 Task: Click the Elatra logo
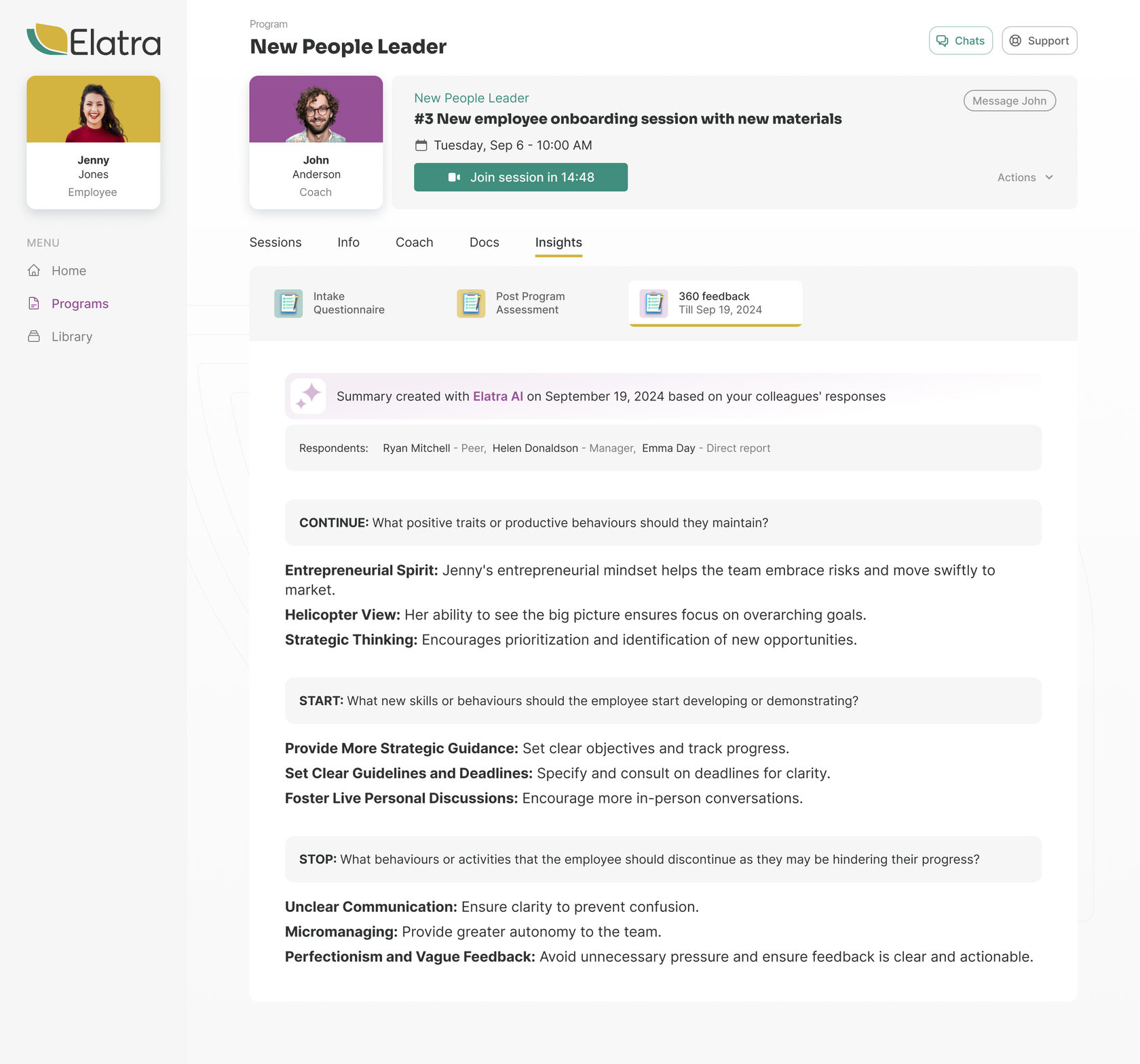[x=94, y=41]
